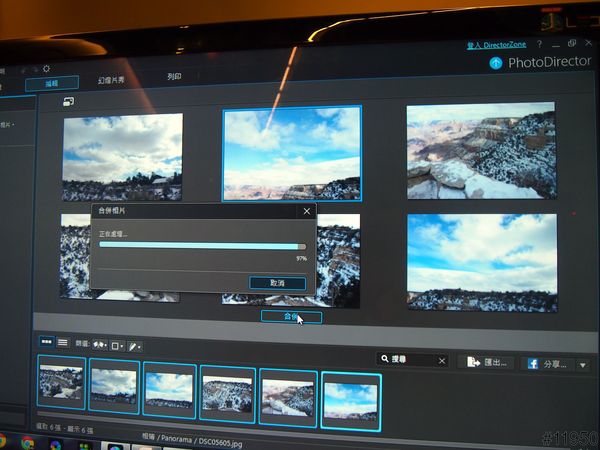
Task: Switch to filmstrip thumbnail view
Action: point(46,342)
